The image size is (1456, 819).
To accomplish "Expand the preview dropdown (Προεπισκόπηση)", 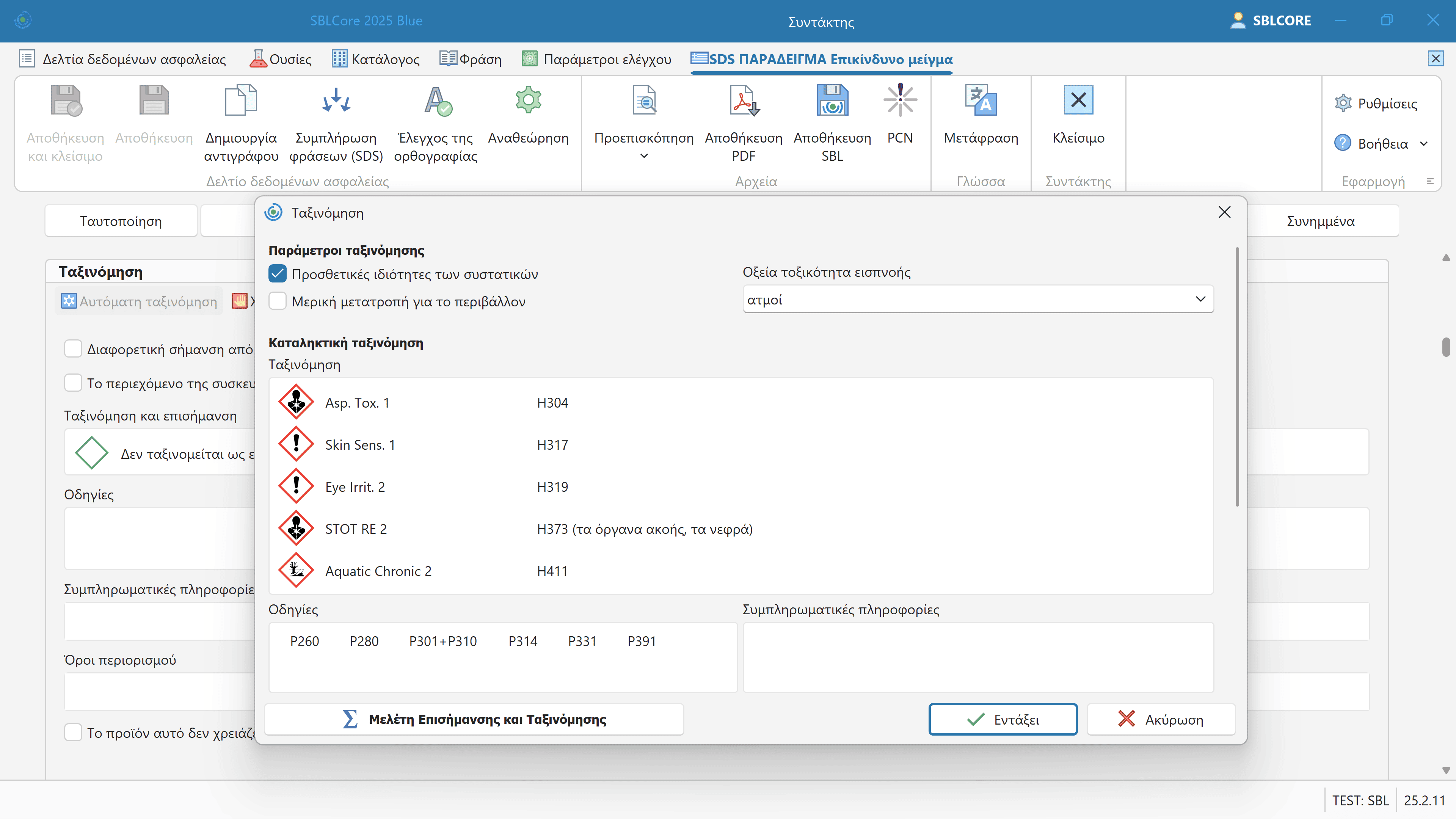I will tap(644, 156).
